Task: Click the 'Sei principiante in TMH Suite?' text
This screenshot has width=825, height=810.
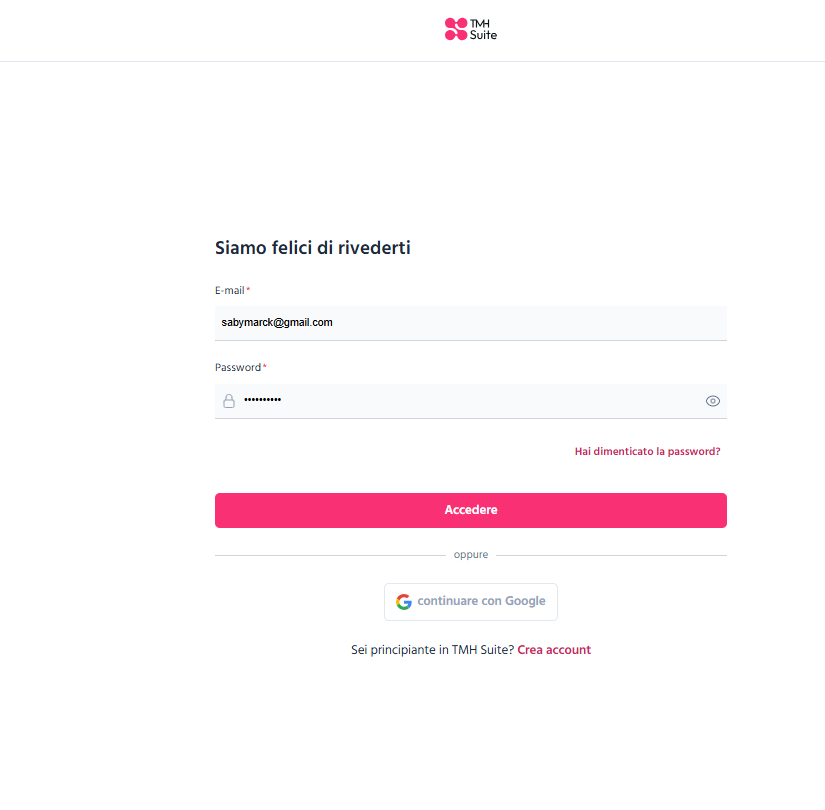Action: pyautogui.click(x=432, y=650)
